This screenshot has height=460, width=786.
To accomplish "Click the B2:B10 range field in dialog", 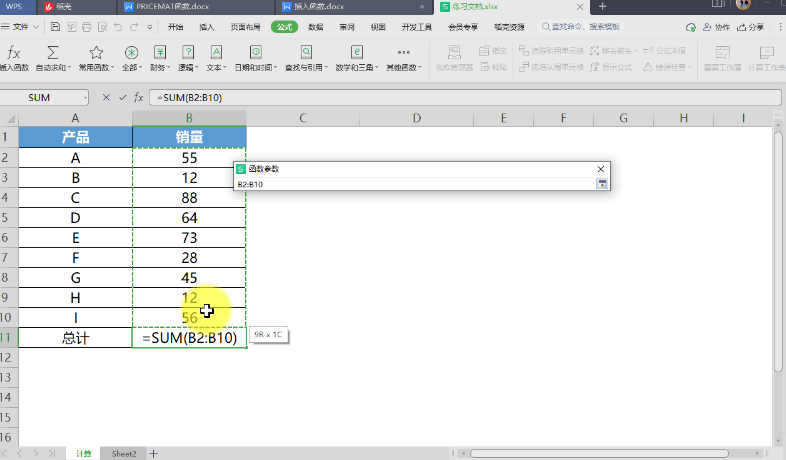I will (415, 184).
